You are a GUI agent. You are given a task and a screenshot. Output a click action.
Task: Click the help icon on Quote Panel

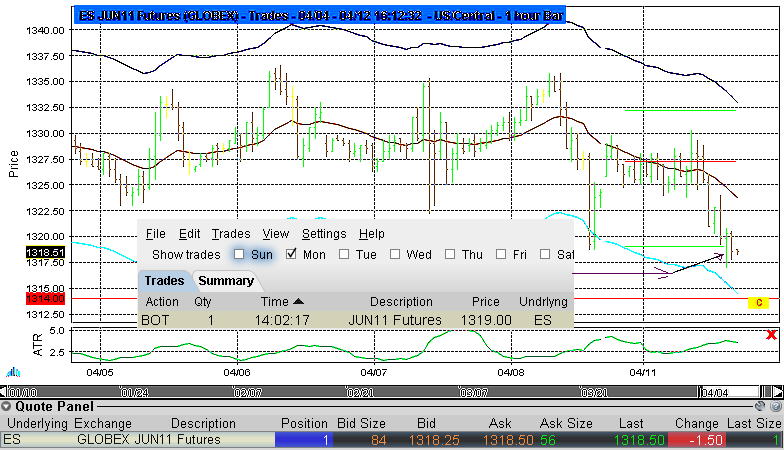tap(776, 406)
